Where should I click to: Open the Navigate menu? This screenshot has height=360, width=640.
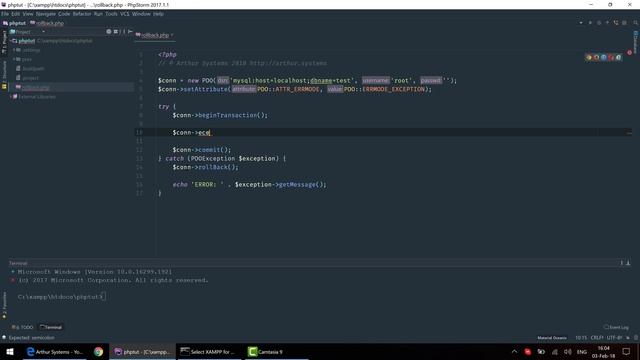(46, 14)
